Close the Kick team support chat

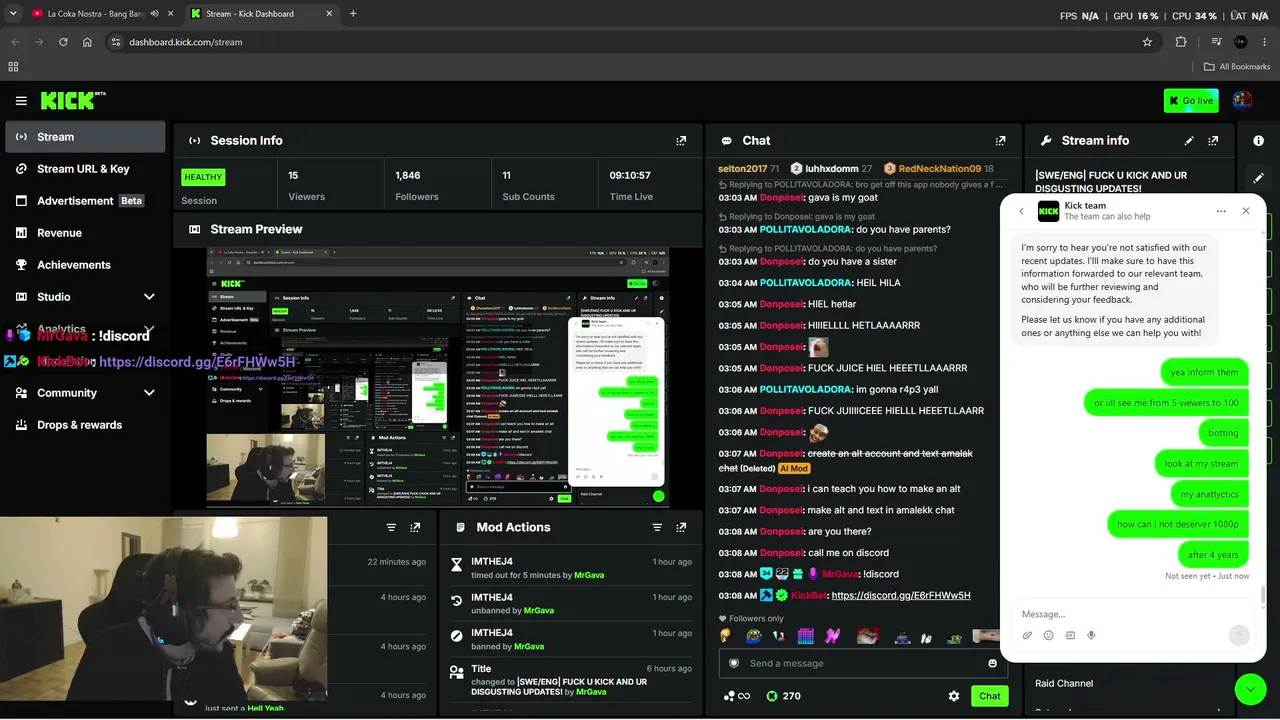1246,211
